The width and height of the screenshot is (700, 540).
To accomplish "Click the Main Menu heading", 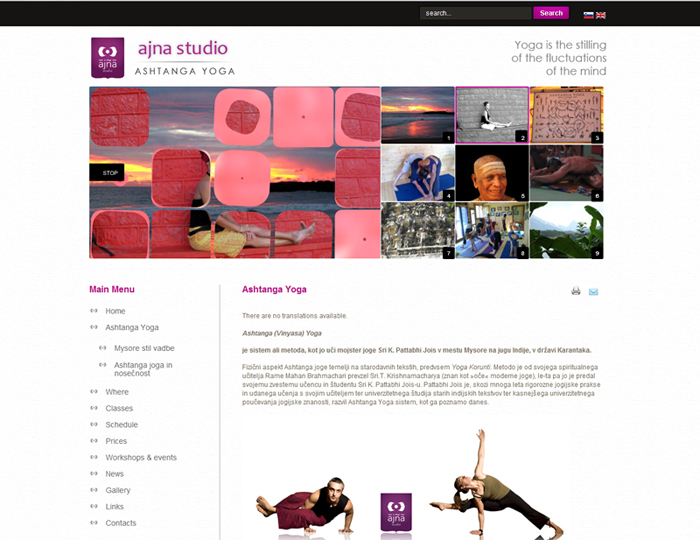I will click(x=112, y=289).
